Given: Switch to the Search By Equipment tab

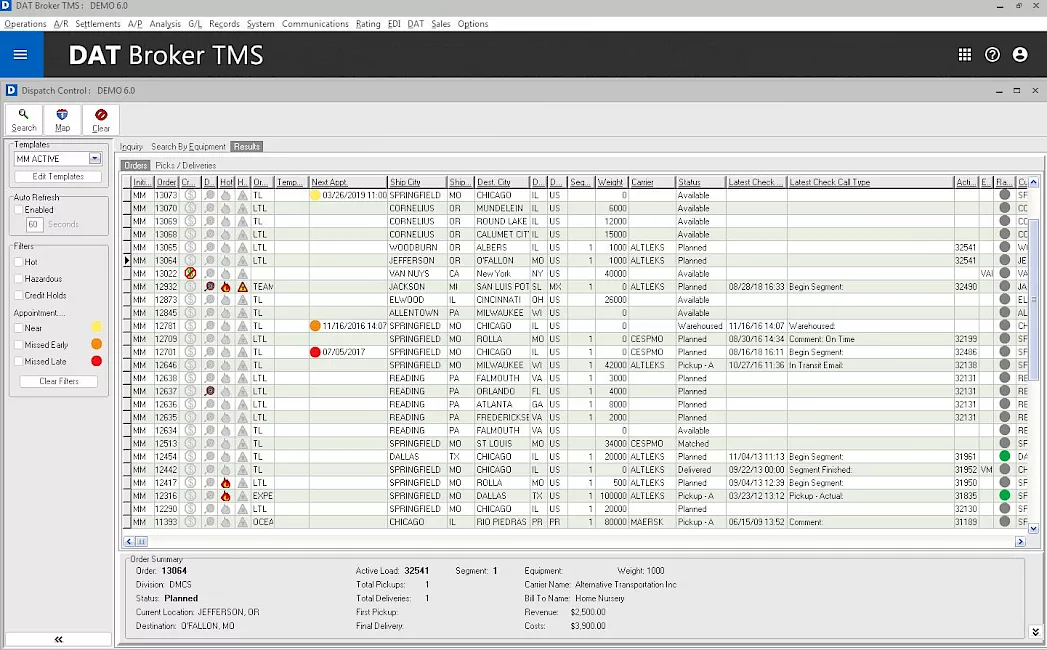Looking at the screenshot, I should tap(188, 147).
